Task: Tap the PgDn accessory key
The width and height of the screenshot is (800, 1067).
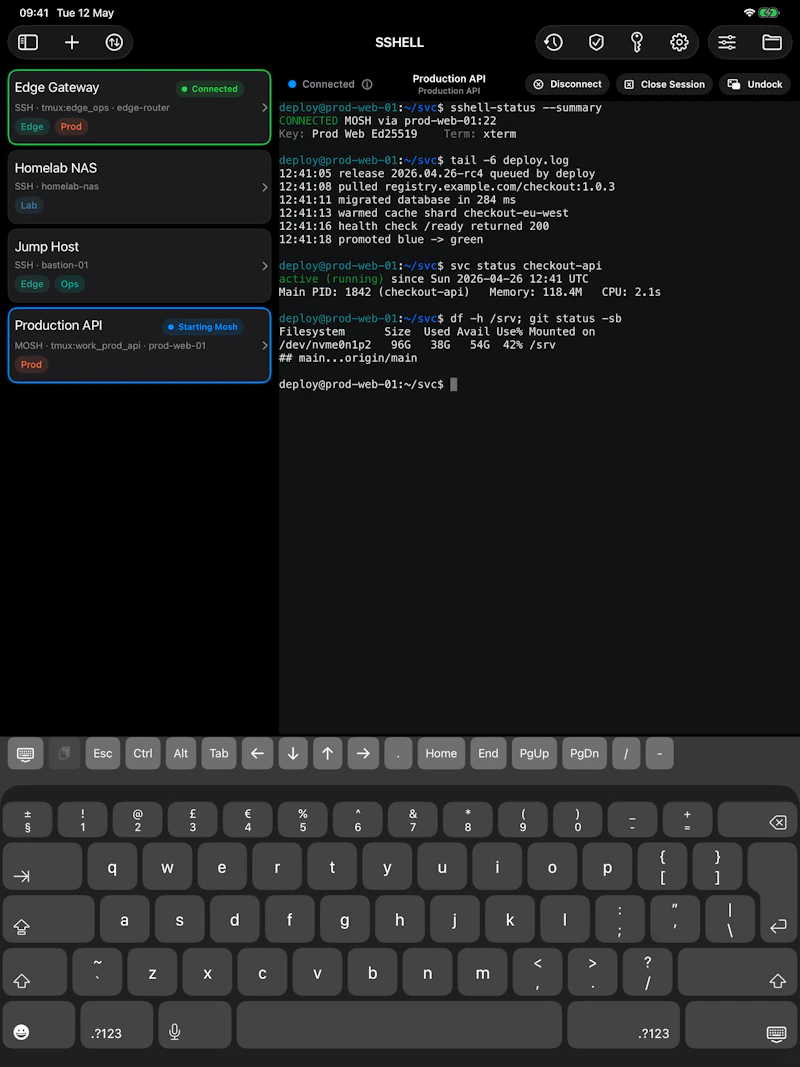Action: 584,753
